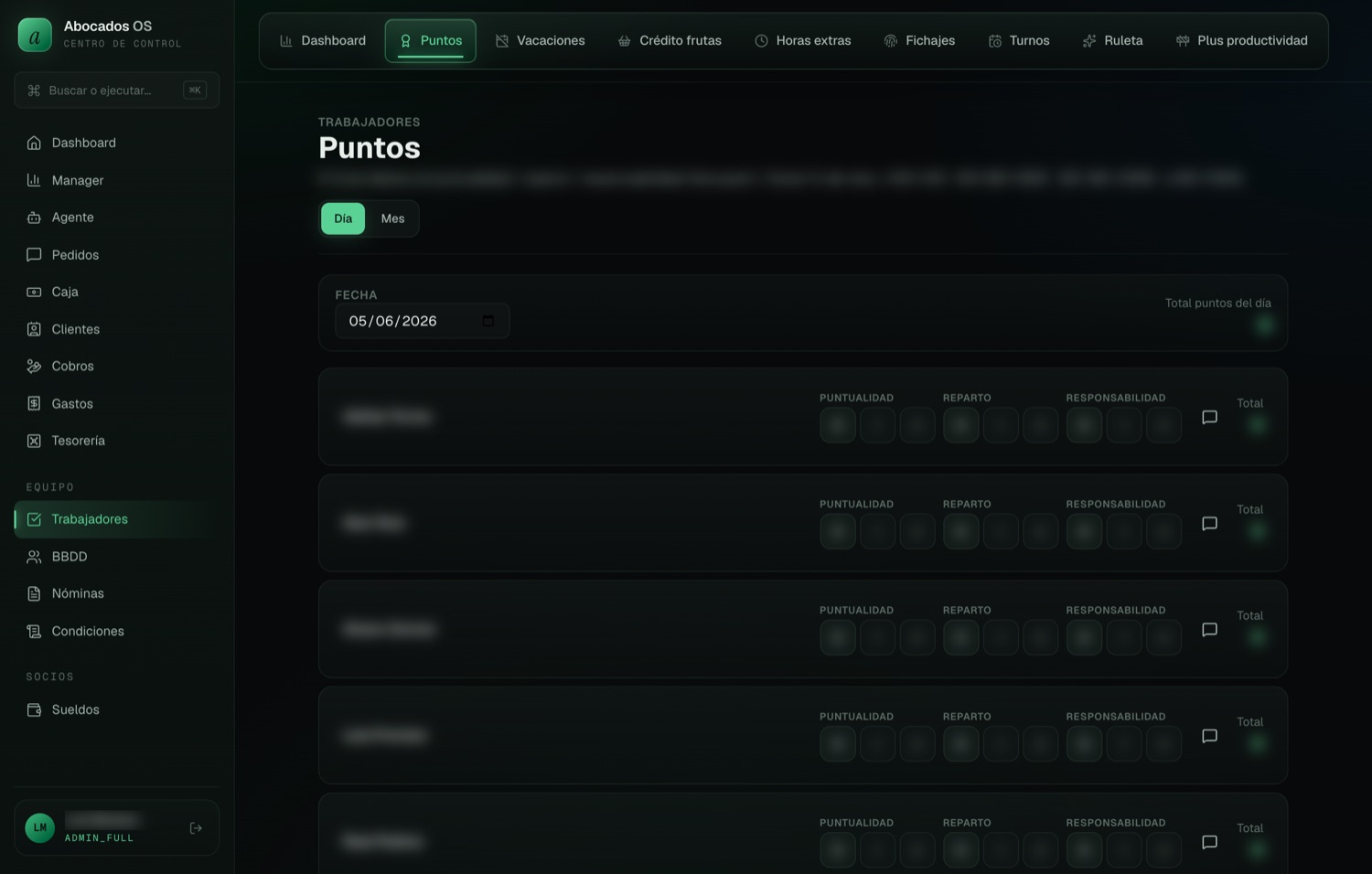Open Sueldos under Socios

coord(116,709)
